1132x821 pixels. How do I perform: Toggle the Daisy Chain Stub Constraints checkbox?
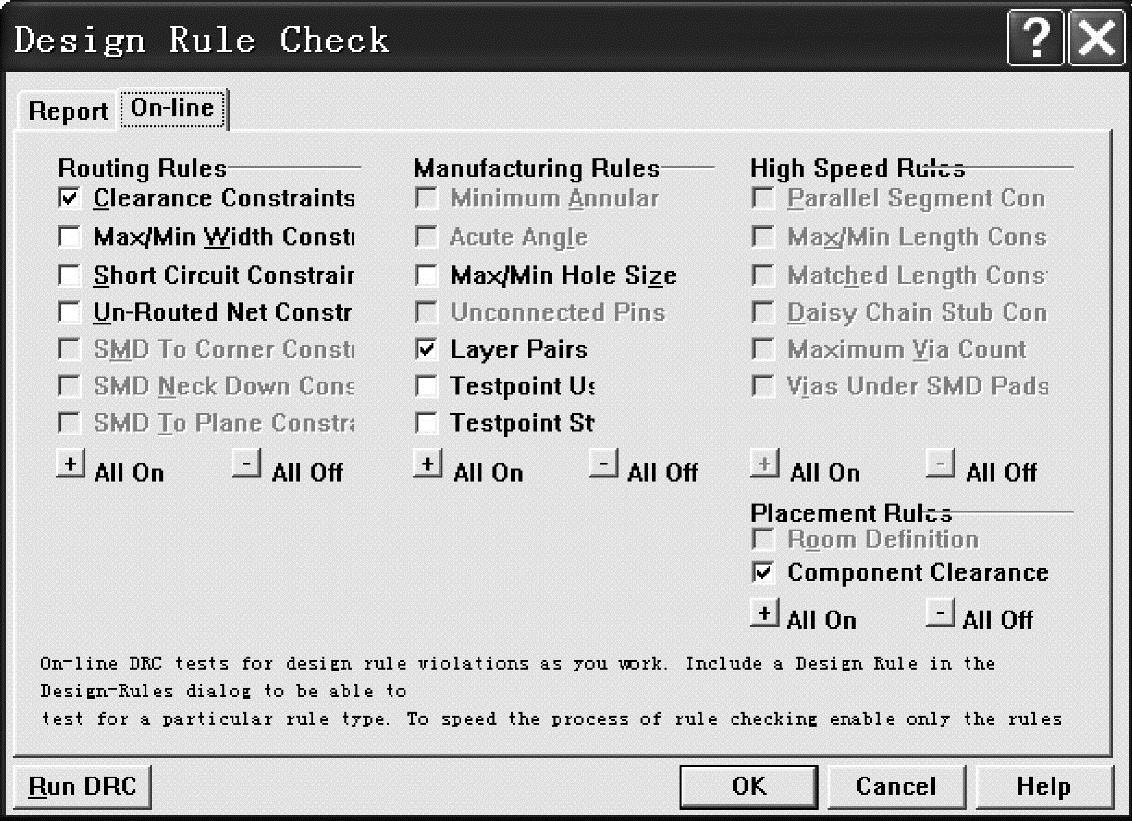[x=763, y=312]
